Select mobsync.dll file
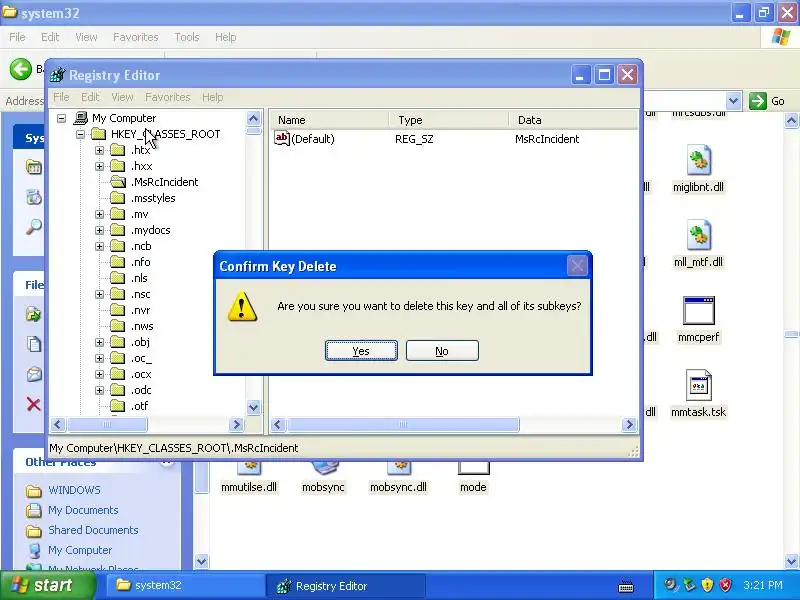 point(398,487)
